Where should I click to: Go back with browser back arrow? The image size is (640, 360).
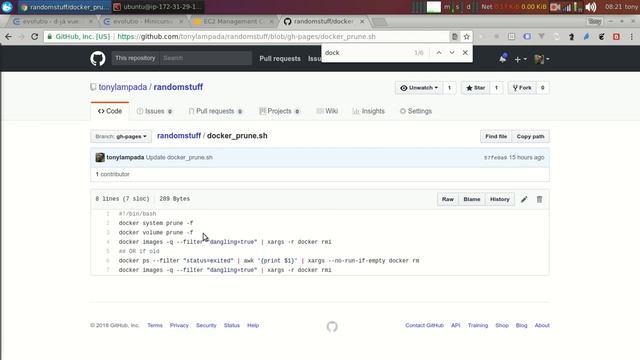9,37
